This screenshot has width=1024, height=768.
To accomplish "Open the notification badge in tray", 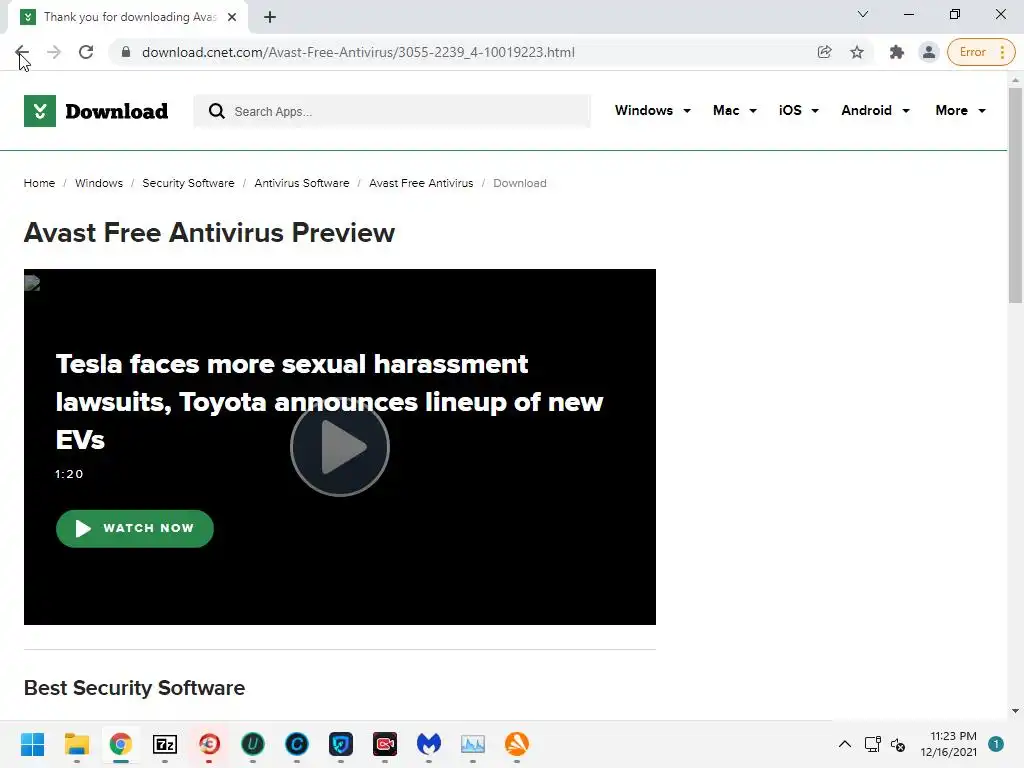I will (x=996, y=744).
